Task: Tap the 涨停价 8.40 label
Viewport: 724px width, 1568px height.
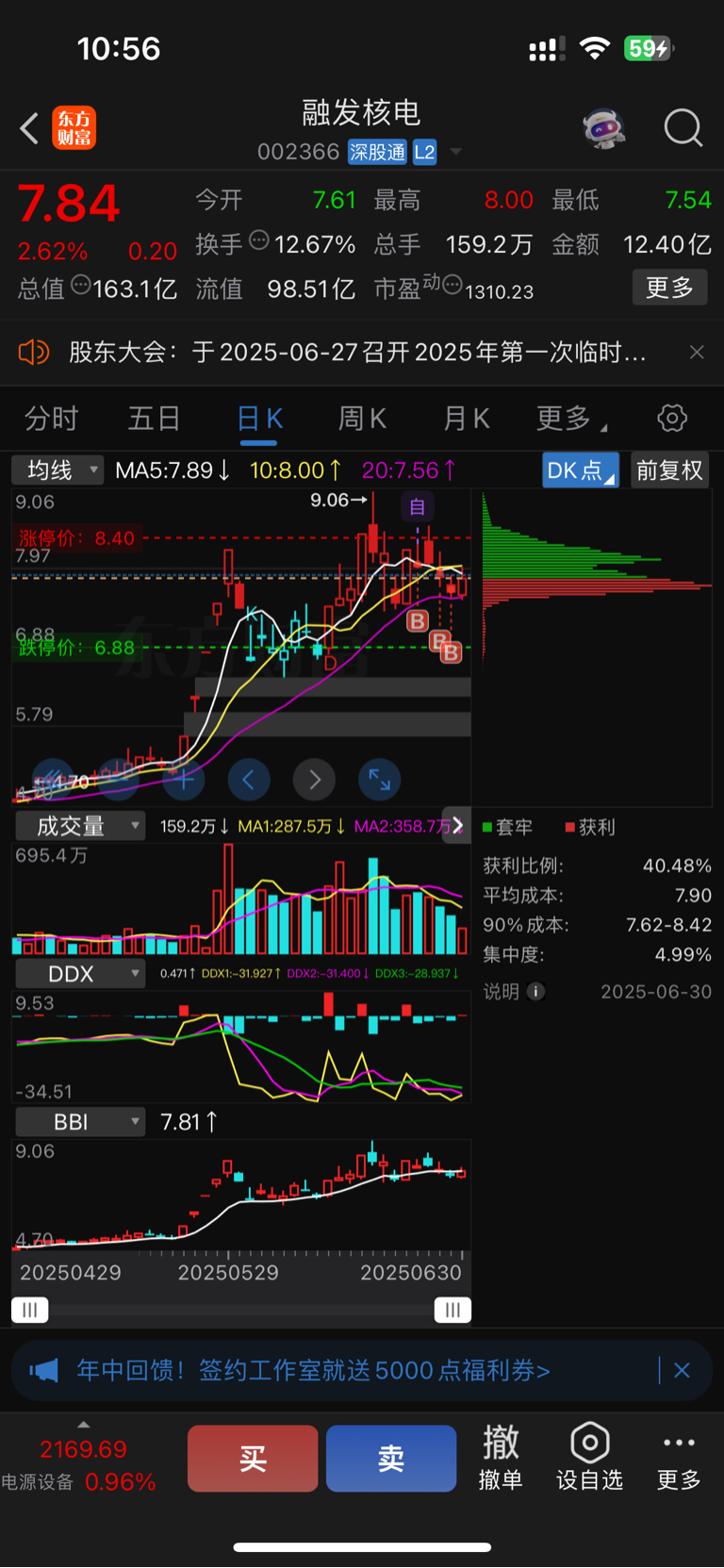Action: tap(77, 538)
